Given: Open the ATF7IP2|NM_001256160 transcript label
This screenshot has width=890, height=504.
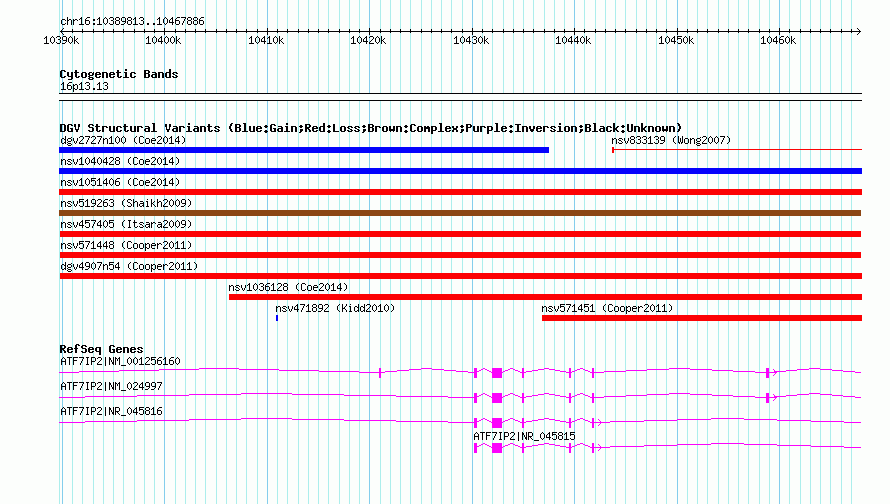Looking at the screenshot, I should click(120, 362).
